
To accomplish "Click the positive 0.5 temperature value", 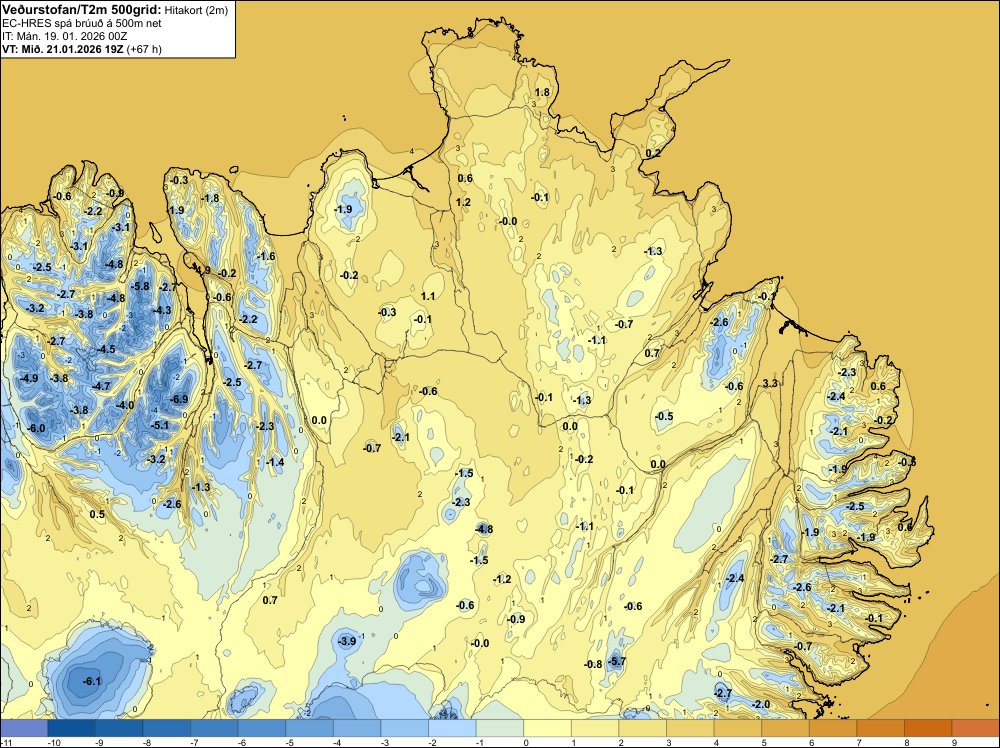I will click(x=97, y=514).
